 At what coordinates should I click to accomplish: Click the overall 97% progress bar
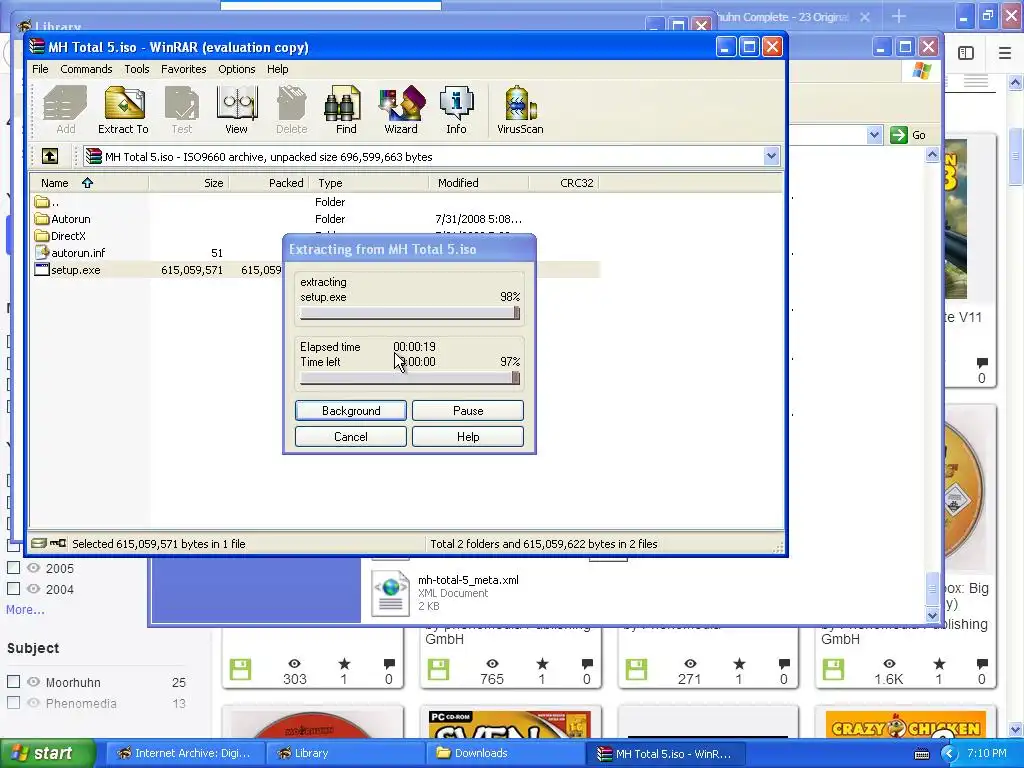(x=410, y=378)
